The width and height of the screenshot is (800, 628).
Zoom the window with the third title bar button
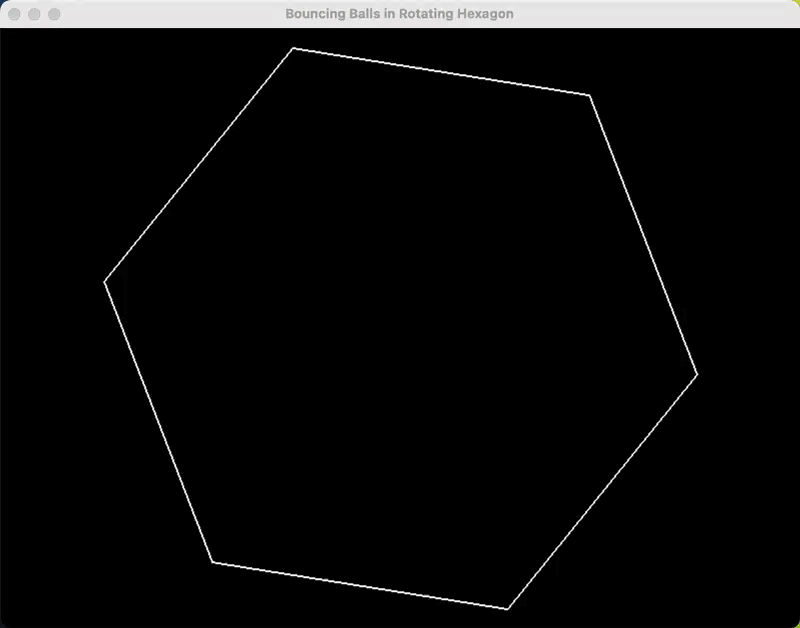[x=54, y=14]
